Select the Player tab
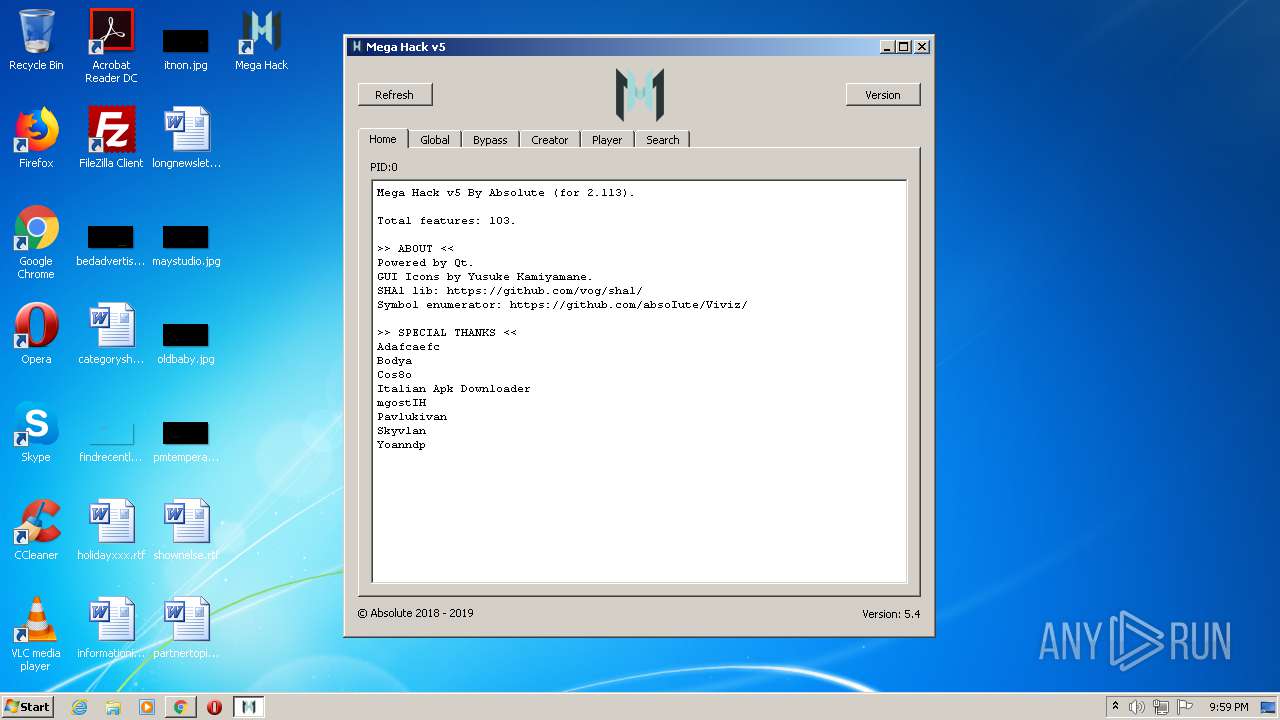 coord(607,140)
